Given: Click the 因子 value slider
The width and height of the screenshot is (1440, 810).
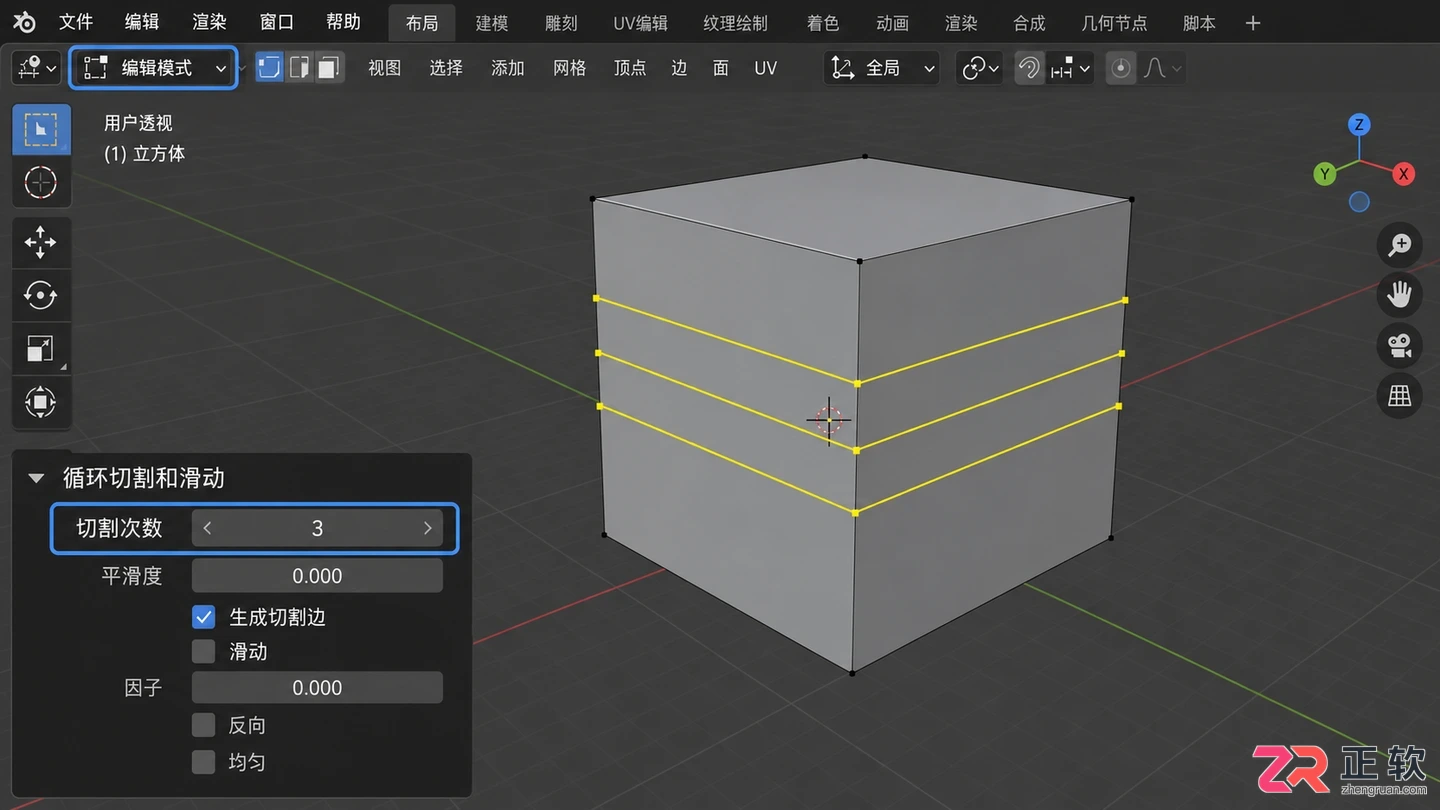Looking at the screenshot, I should [x=317, y=688].
